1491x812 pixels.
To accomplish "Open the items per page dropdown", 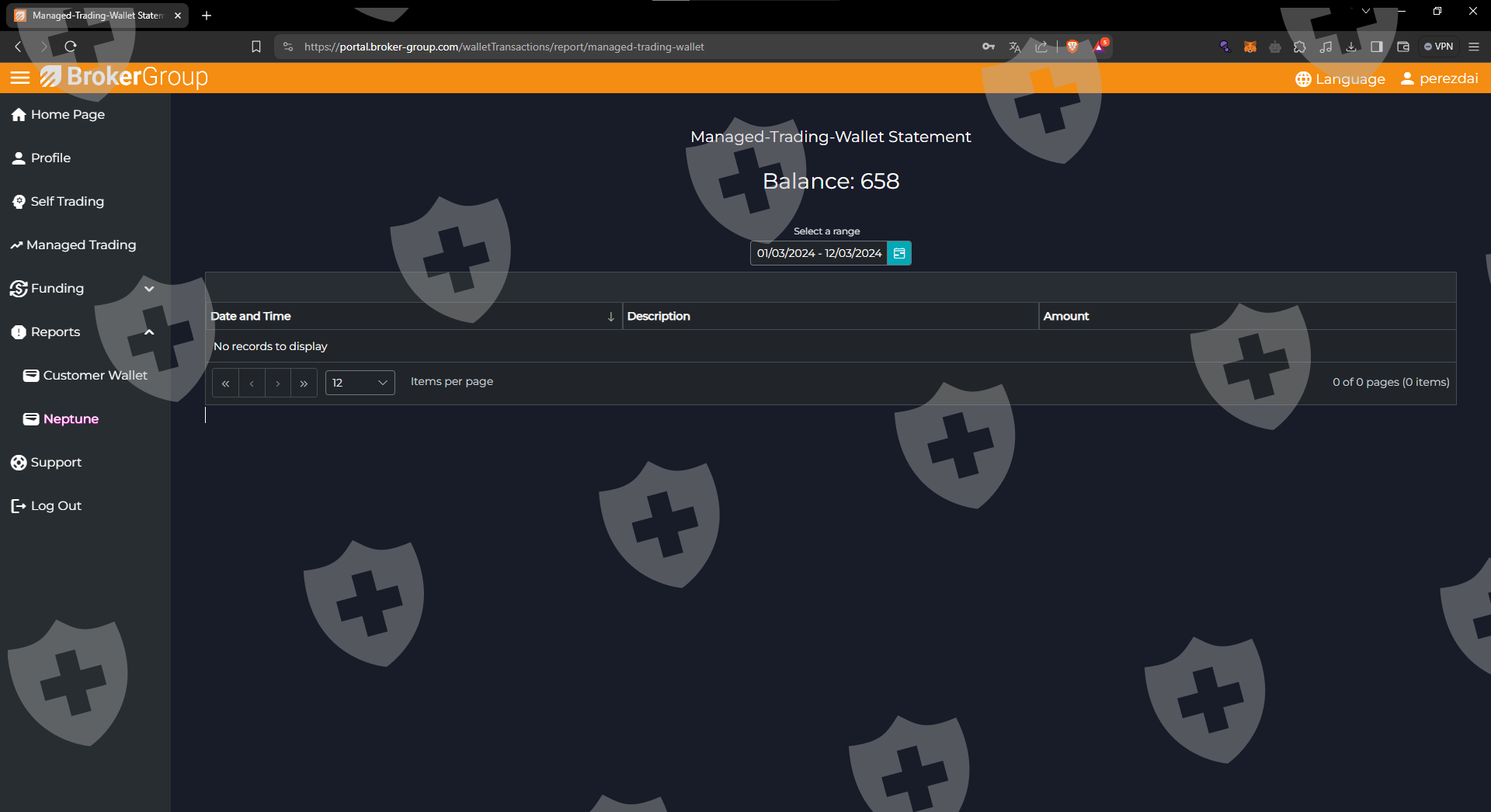I will tap(360, 383).
